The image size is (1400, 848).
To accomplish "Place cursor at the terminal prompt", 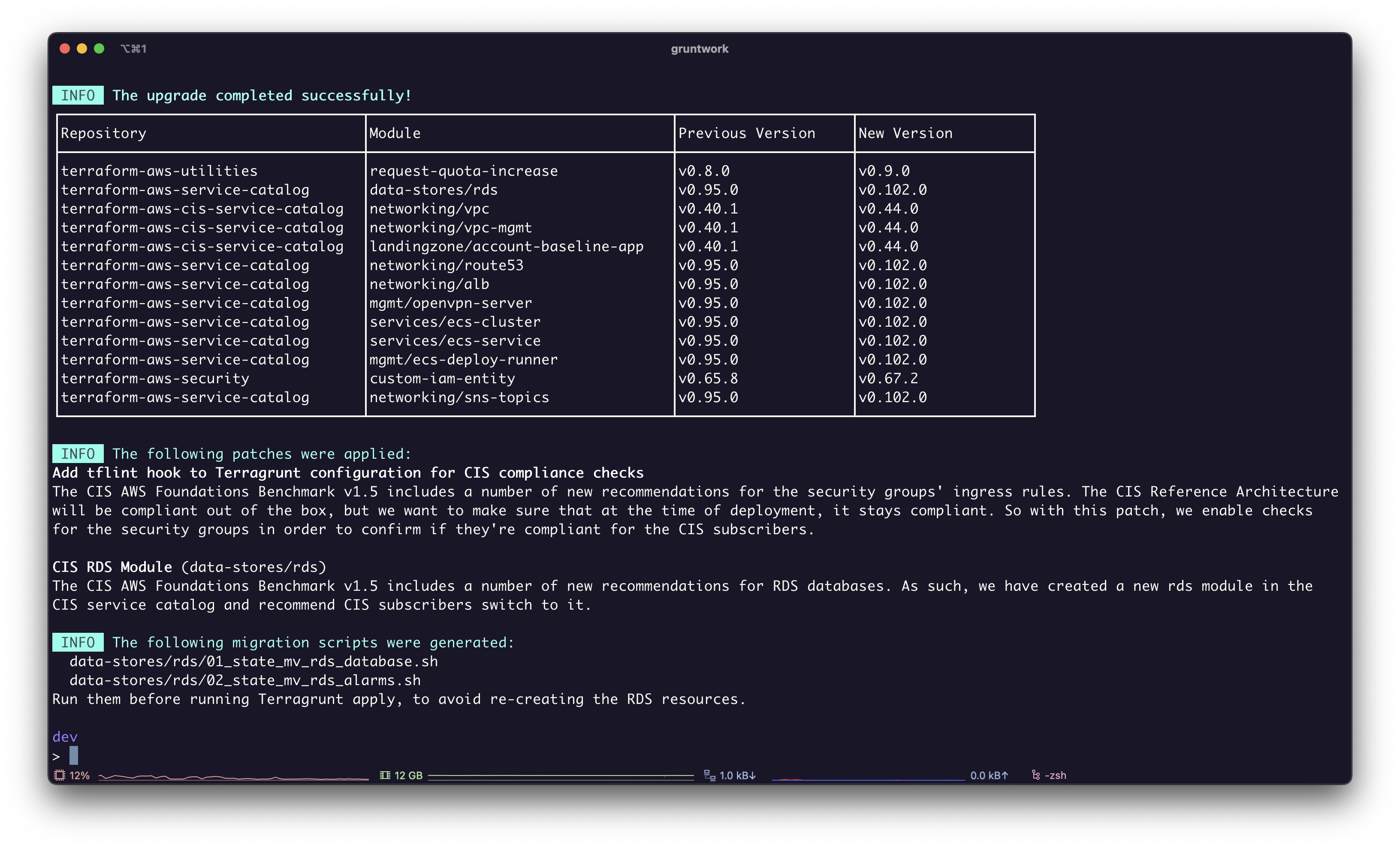I will [x=73, y=756].
